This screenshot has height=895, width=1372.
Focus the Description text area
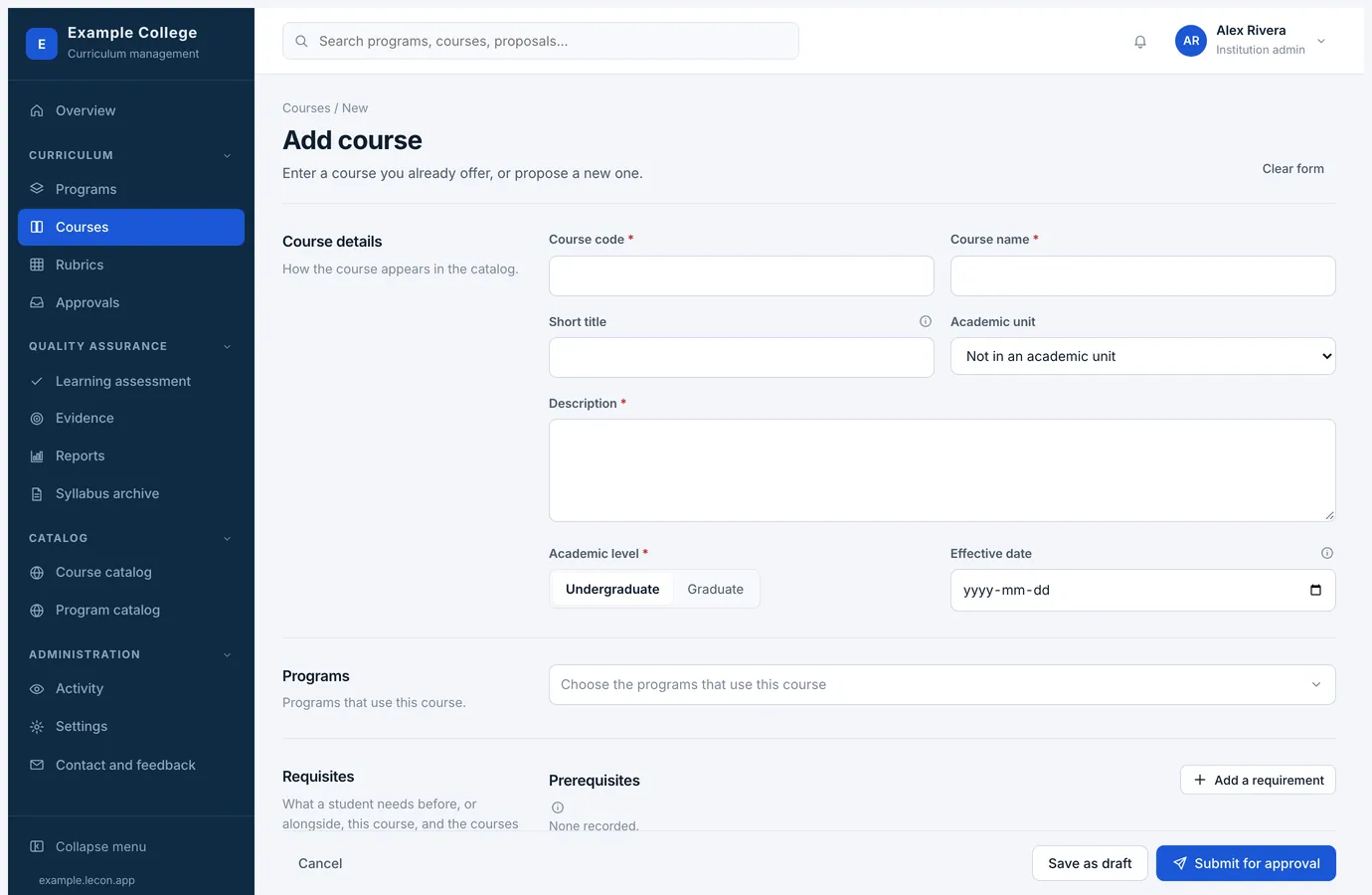pos(942,470)
